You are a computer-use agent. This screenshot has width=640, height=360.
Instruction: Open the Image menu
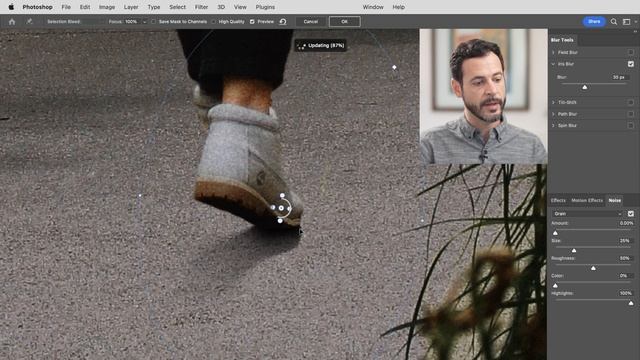pyautogui.click(x=107, y=7)
